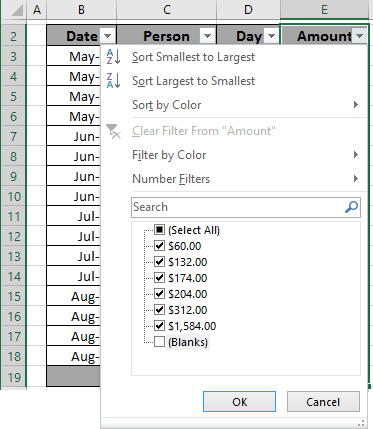Expand the Number Filters submenu arrow
This screenshot has height=429, width=373.
[x=356, y=179]
